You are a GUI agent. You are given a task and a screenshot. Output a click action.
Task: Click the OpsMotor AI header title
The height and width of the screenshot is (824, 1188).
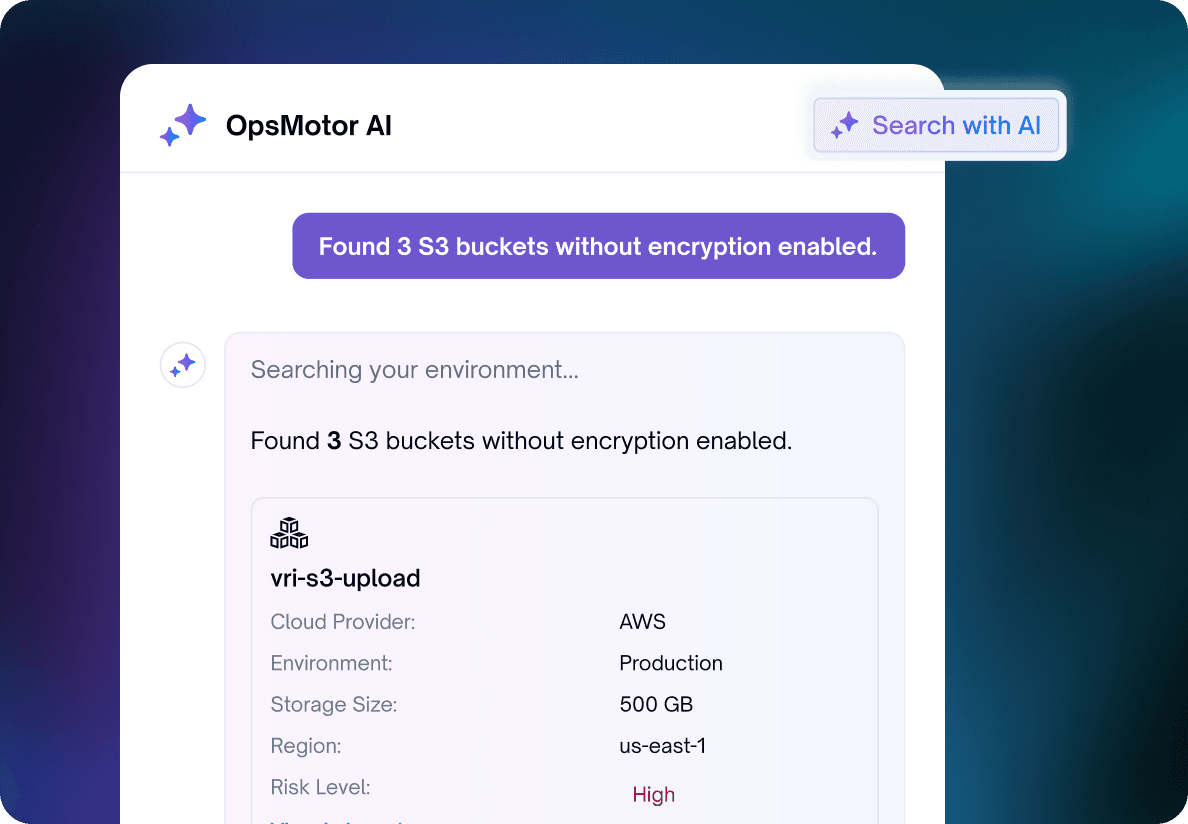[308, 126]
